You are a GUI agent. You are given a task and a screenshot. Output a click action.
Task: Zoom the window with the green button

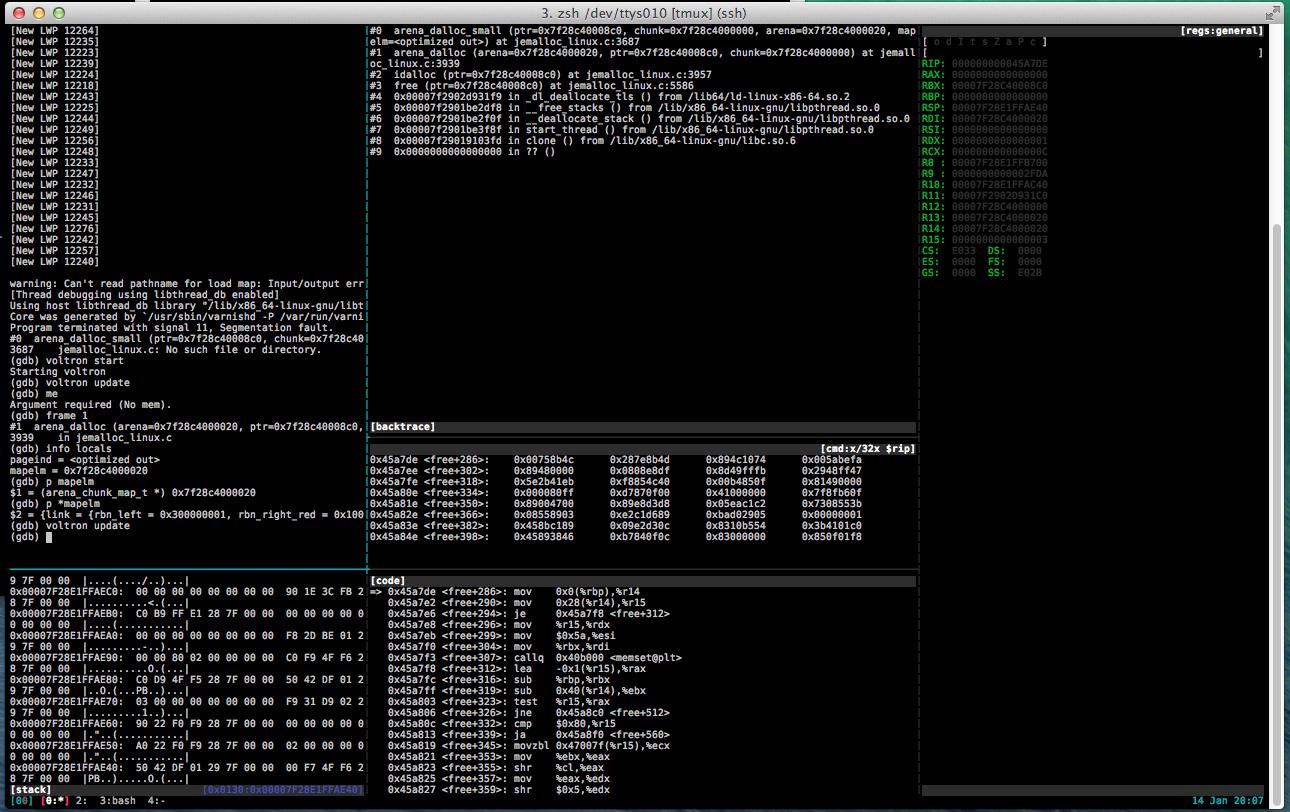[x=60, y=13]
